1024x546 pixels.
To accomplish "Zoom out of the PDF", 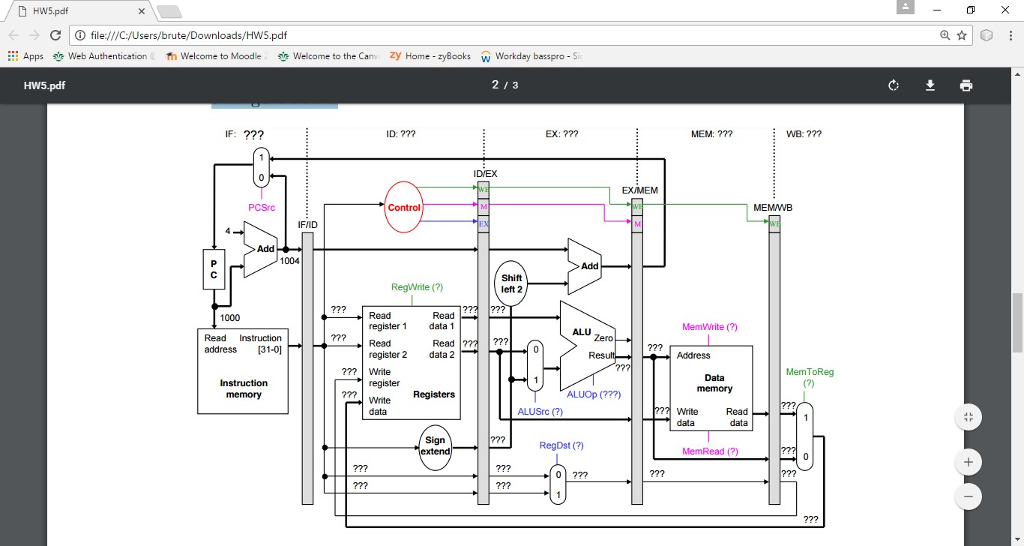I will coord(968,496).
